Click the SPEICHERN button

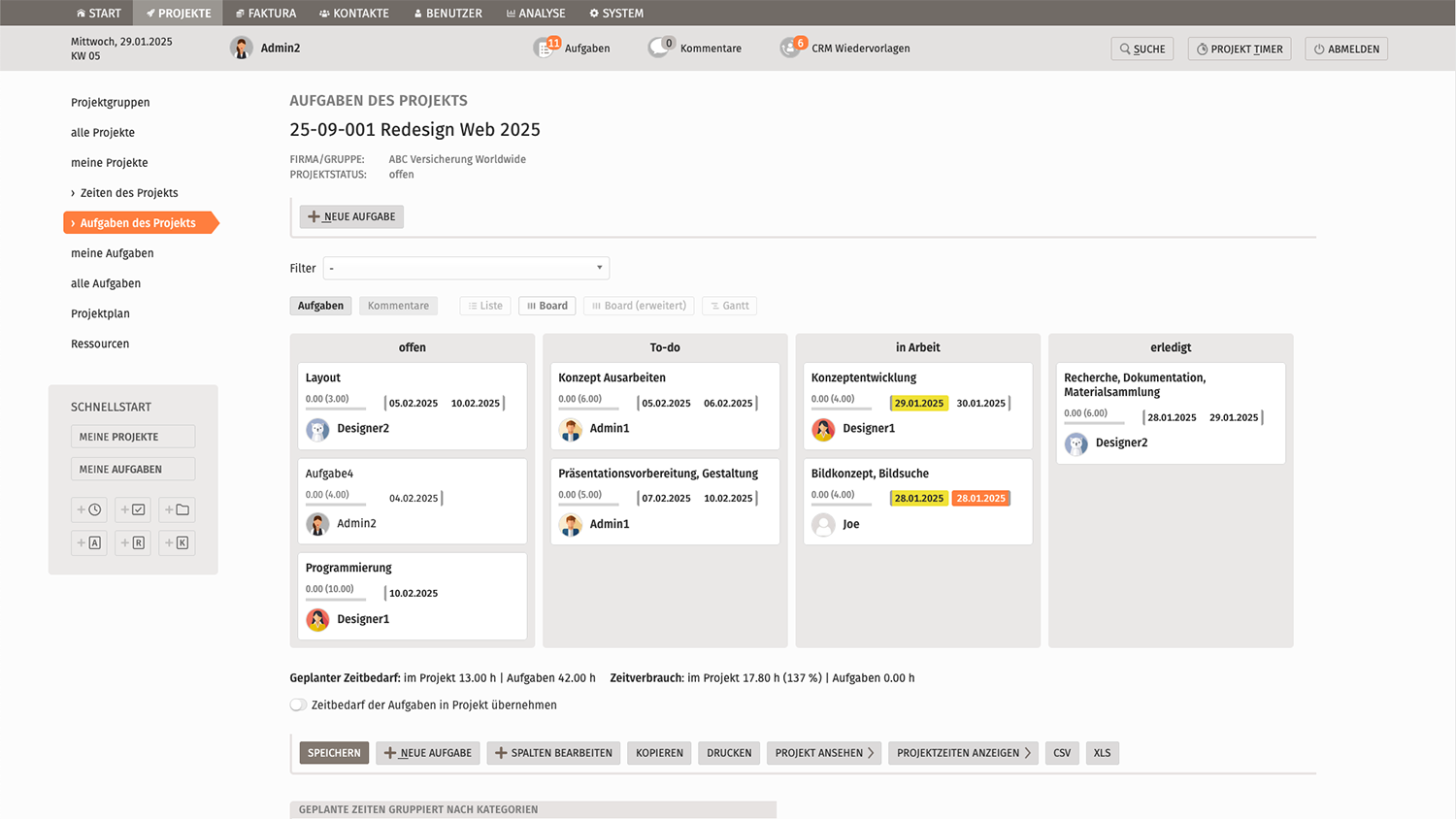[x=334, y=753]
